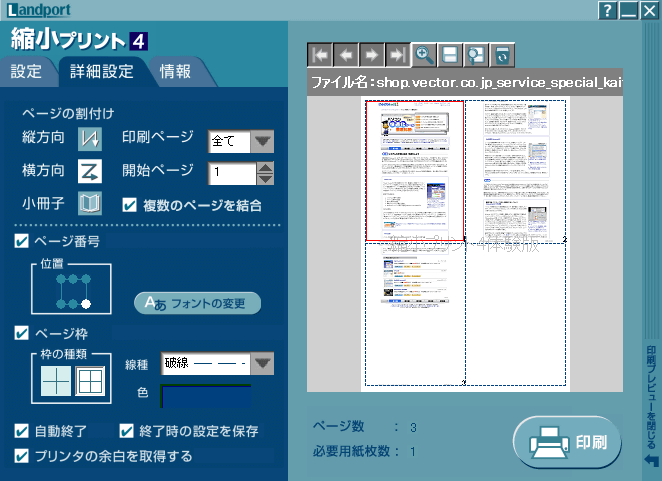Click the フォントの変更 button
662x481 pixels.
pyautogui.click(x=197, y=302)
